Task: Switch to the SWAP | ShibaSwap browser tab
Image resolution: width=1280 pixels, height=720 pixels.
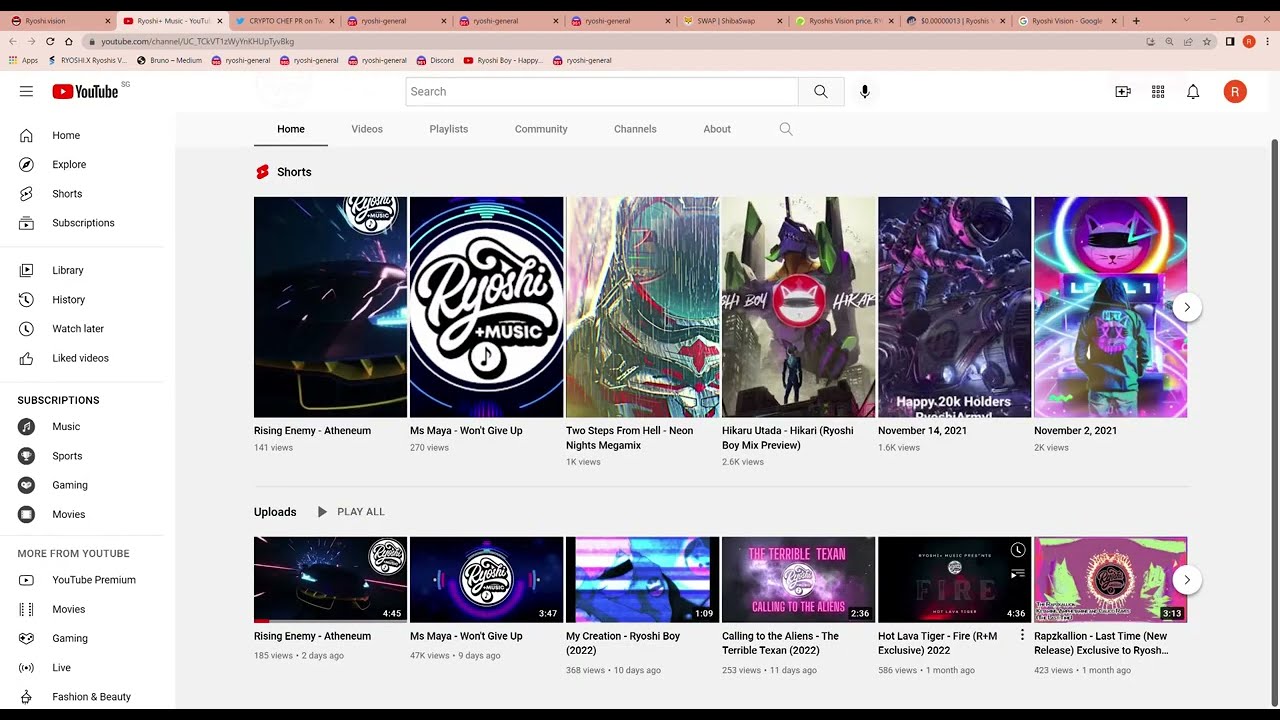Action: (733, 20)
